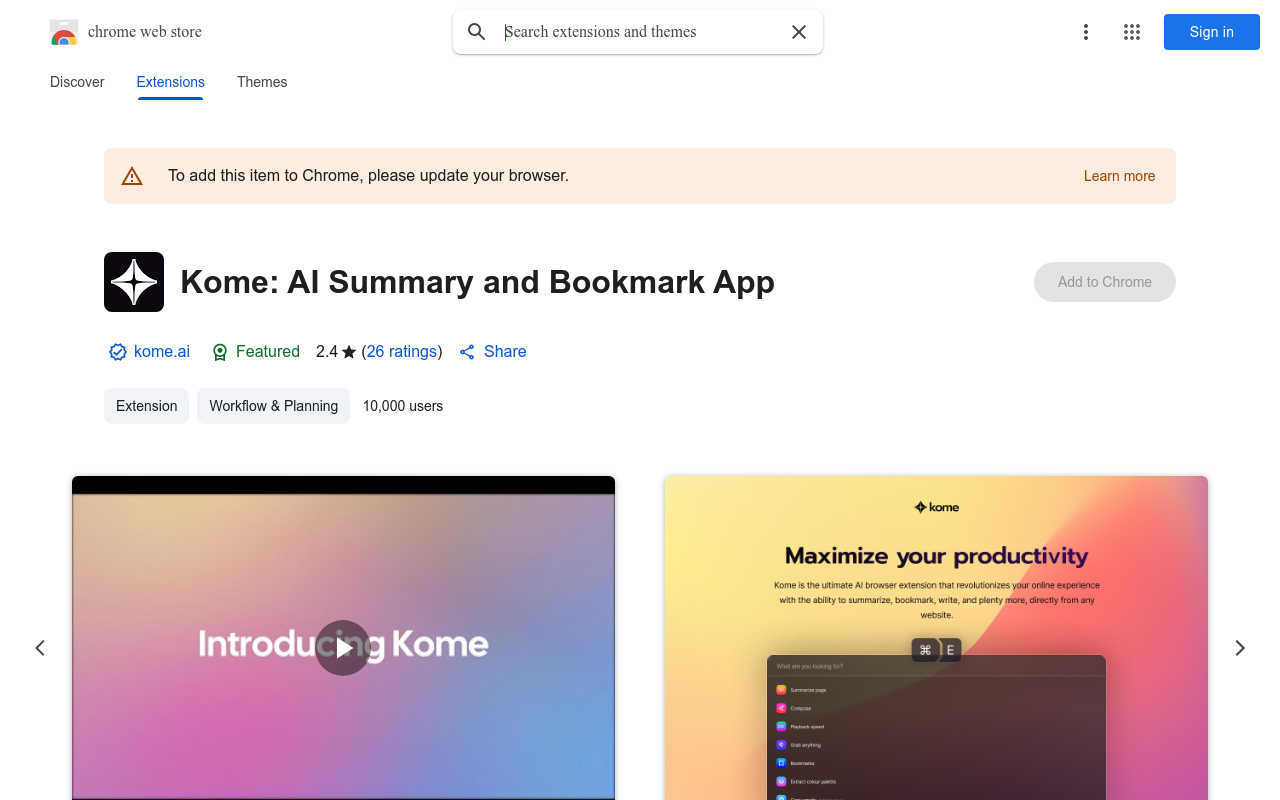The width and height of the screenshot is (1280, 800).
Task: Go to the next screenshot
Action: (1240, 648)
